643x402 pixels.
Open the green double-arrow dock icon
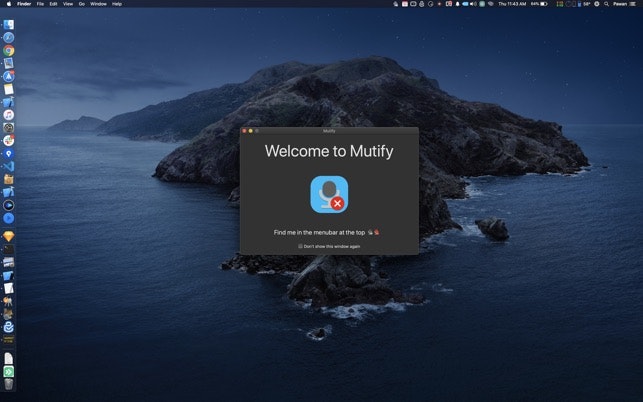click(x=9, y=372)
